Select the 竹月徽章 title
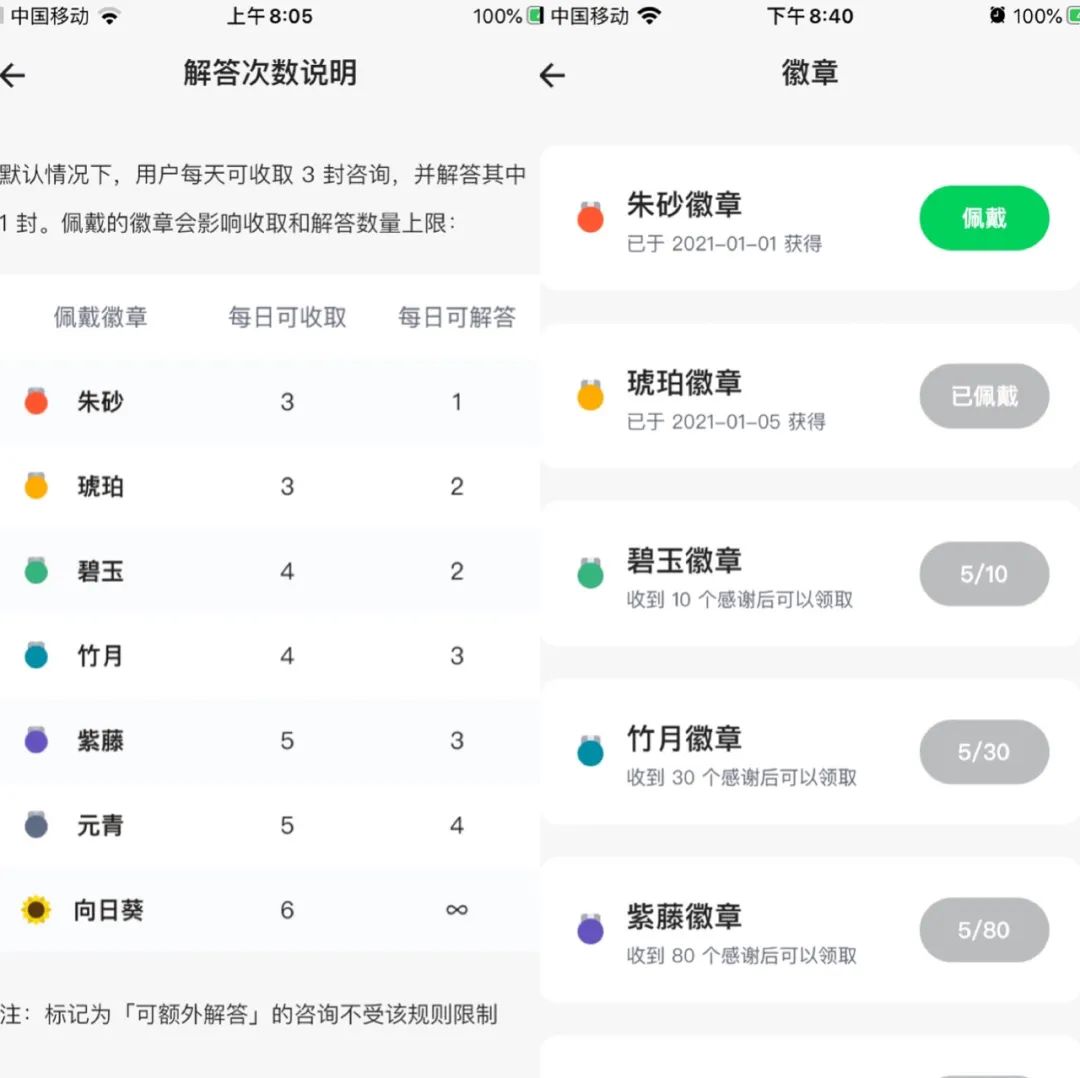This screenshot has width=1080, height=1078. 684,738
